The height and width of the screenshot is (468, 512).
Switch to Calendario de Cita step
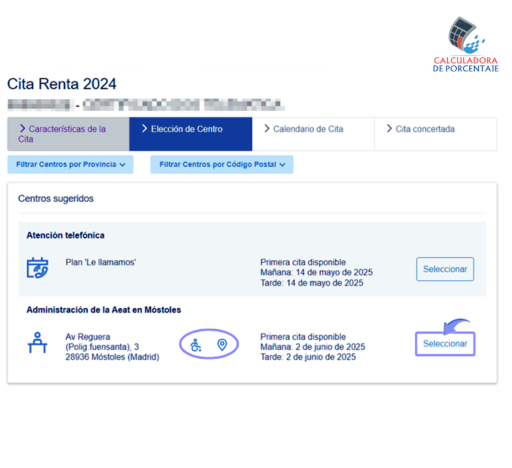point(313,134)
